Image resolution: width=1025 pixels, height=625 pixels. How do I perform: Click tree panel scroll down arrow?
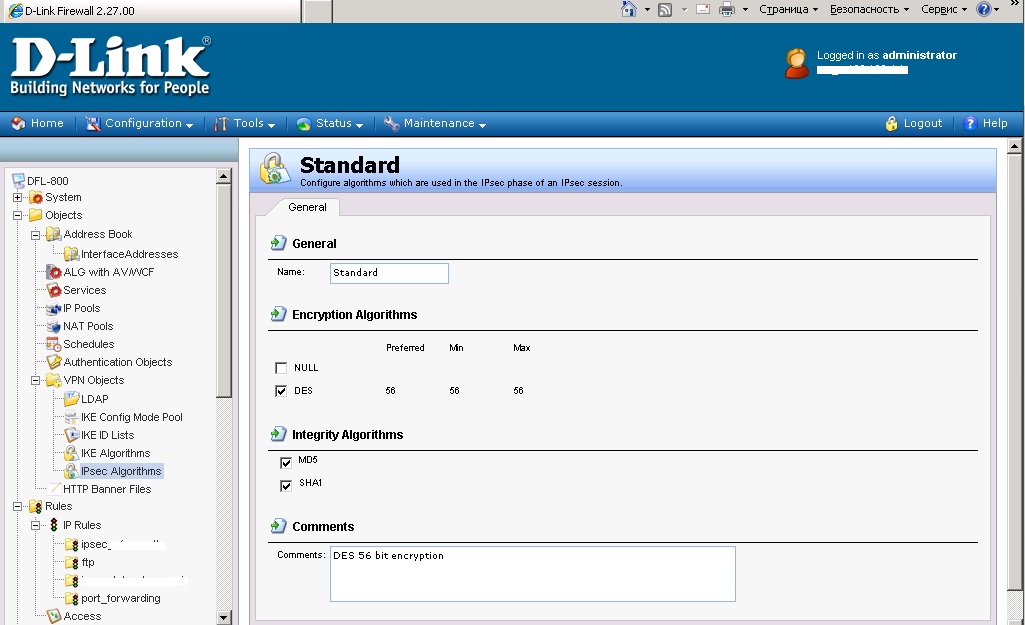224,617
